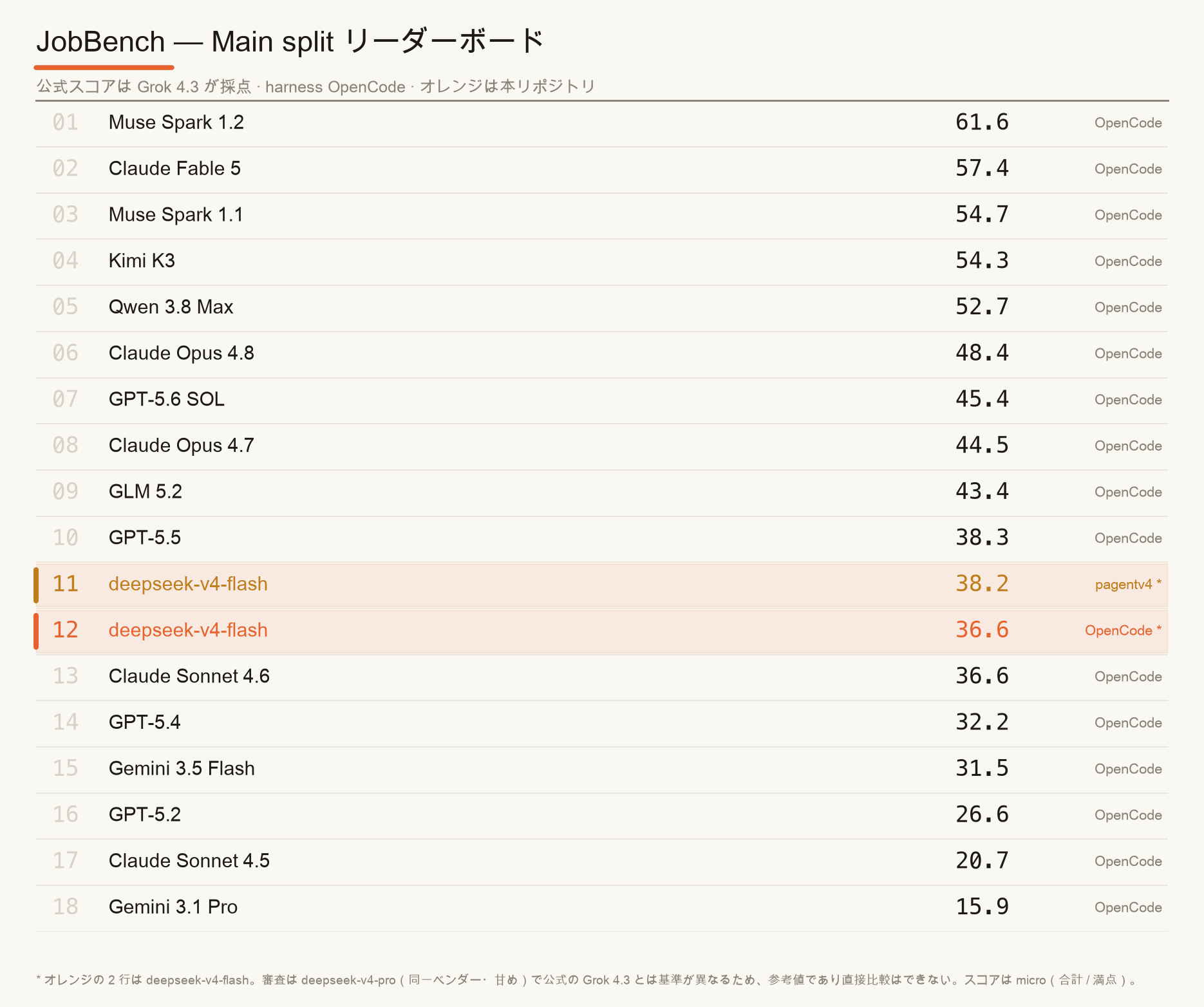
Task: Click the 52.7 score
Action: [982, 307]
